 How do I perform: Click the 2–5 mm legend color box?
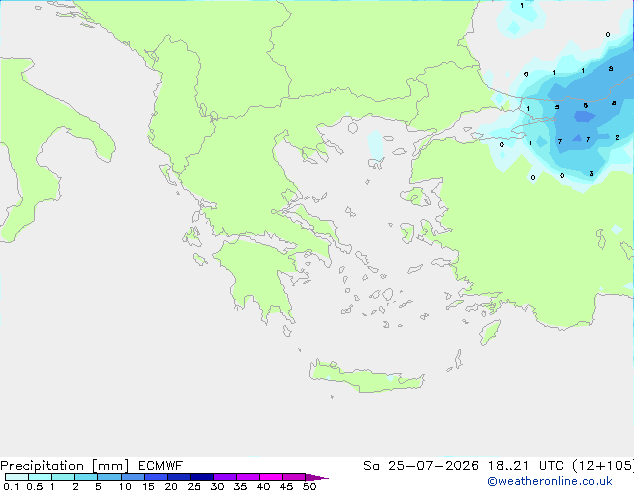86,477
